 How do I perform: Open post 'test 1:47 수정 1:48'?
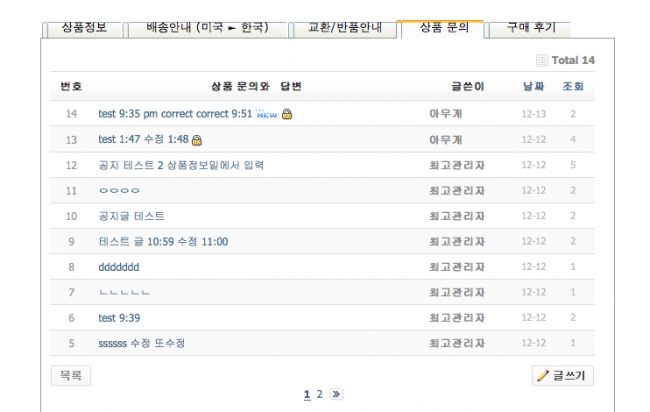point(143,139)
